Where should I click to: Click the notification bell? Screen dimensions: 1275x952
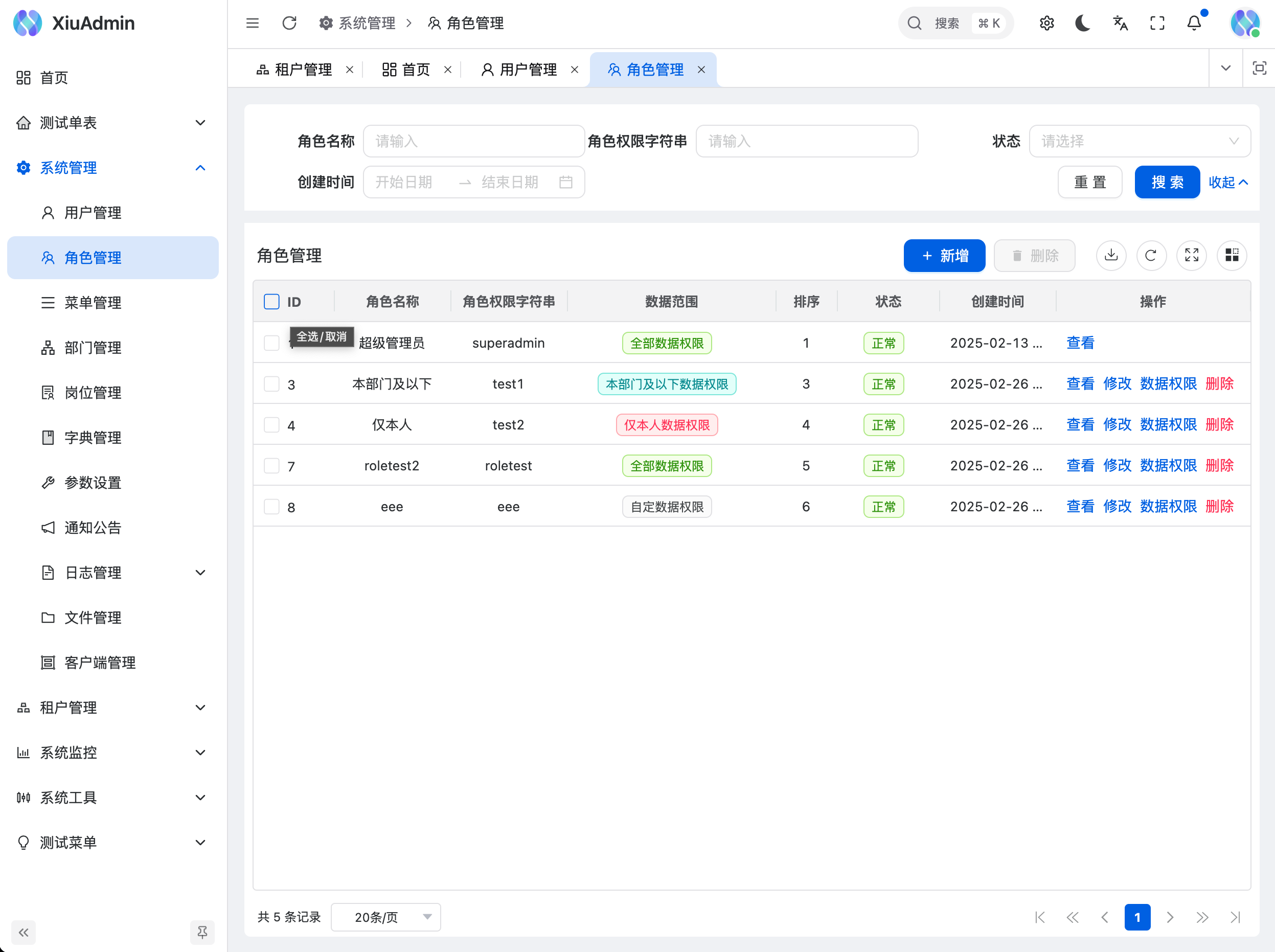1194,23
